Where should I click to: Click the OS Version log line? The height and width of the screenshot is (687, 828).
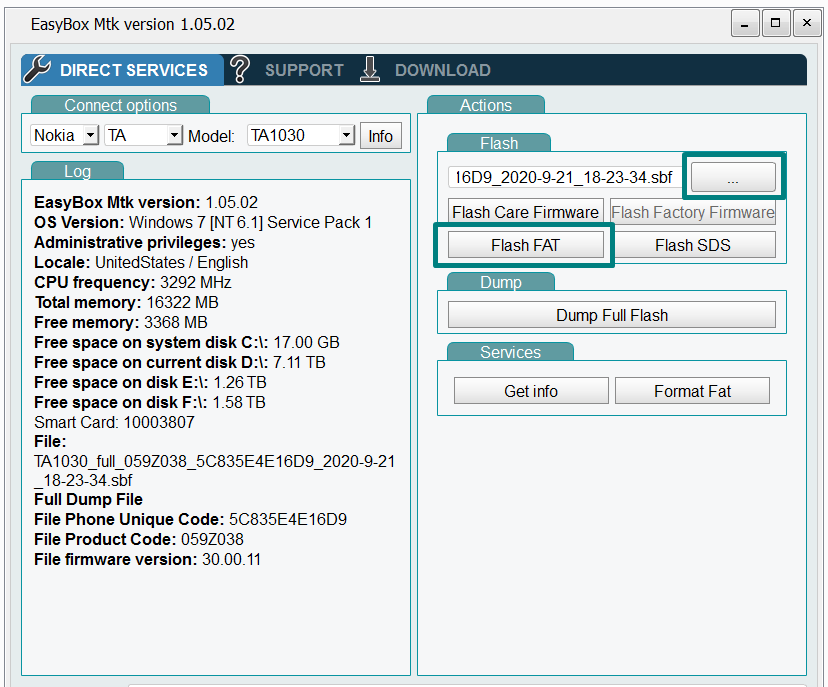tap(203, 222)
